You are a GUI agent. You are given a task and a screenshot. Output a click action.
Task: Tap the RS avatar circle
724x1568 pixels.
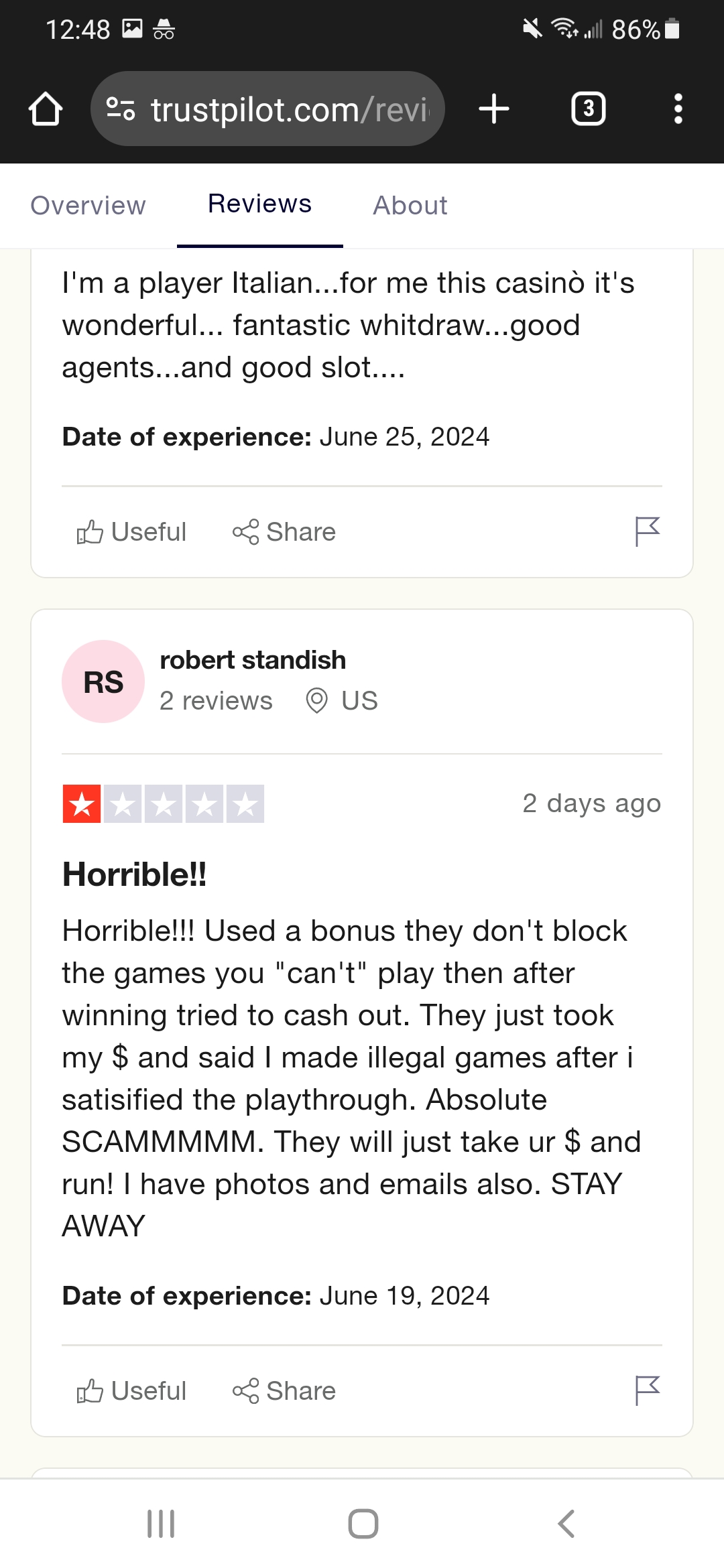[x=103, y=681]
